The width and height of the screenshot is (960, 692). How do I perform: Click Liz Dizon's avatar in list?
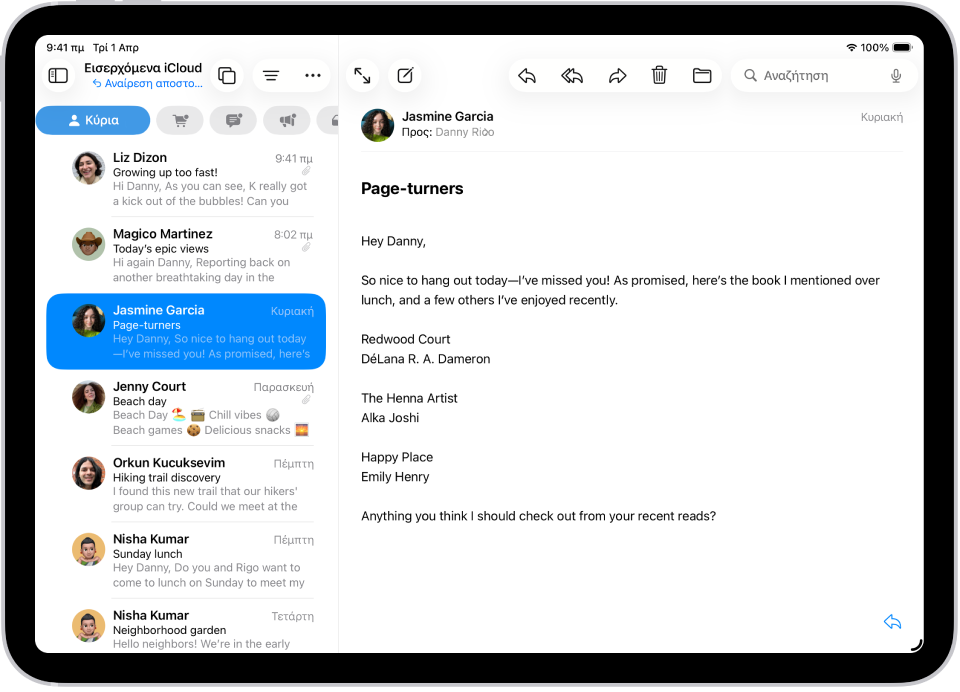(x=89, y=168)
